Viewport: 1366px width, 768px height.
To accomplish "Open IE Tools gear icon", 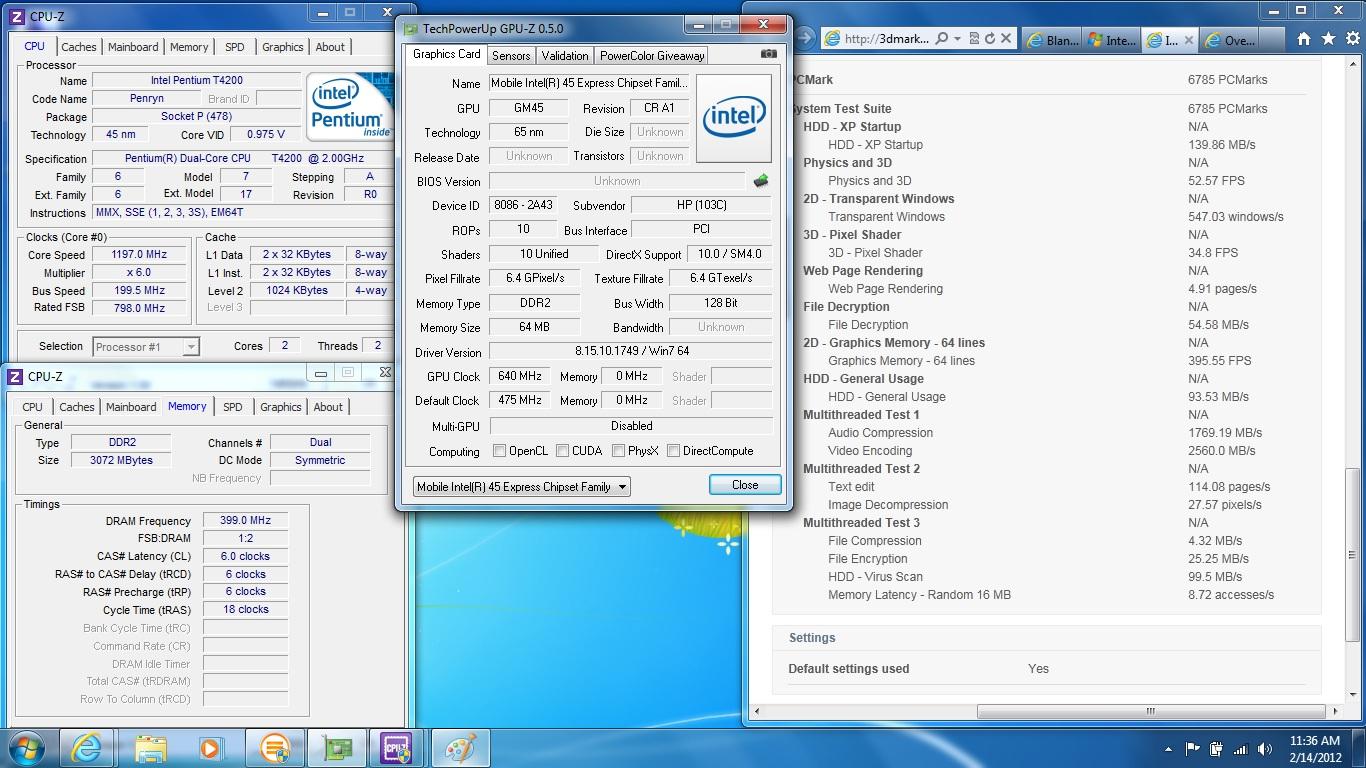I will tap(1351, 39).
